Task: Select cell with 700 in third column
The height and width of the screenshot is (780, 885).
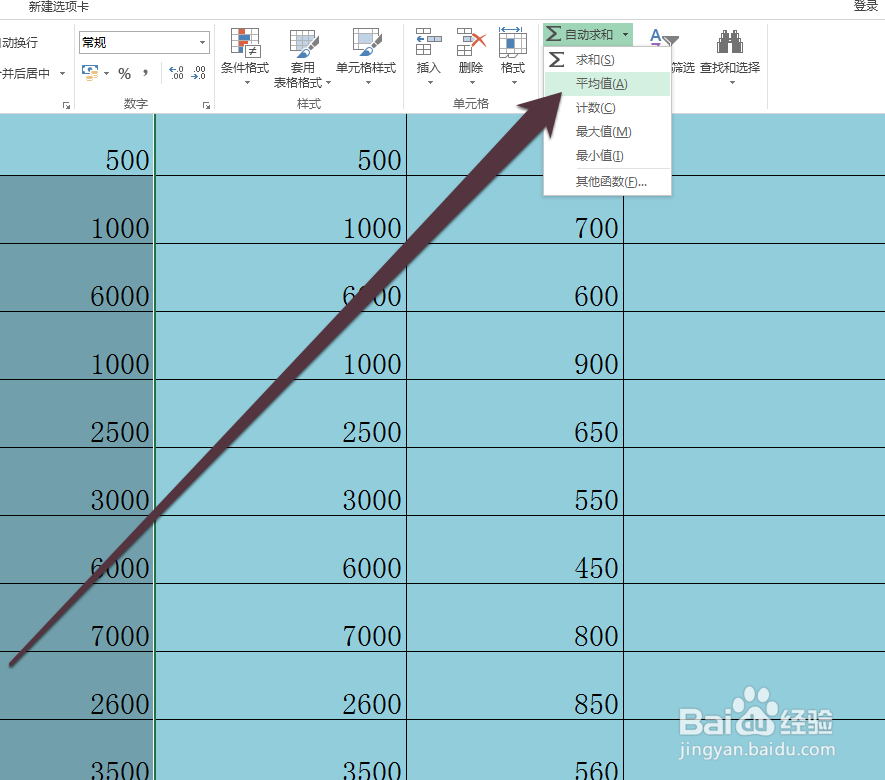Action: (x=515, y=210)
